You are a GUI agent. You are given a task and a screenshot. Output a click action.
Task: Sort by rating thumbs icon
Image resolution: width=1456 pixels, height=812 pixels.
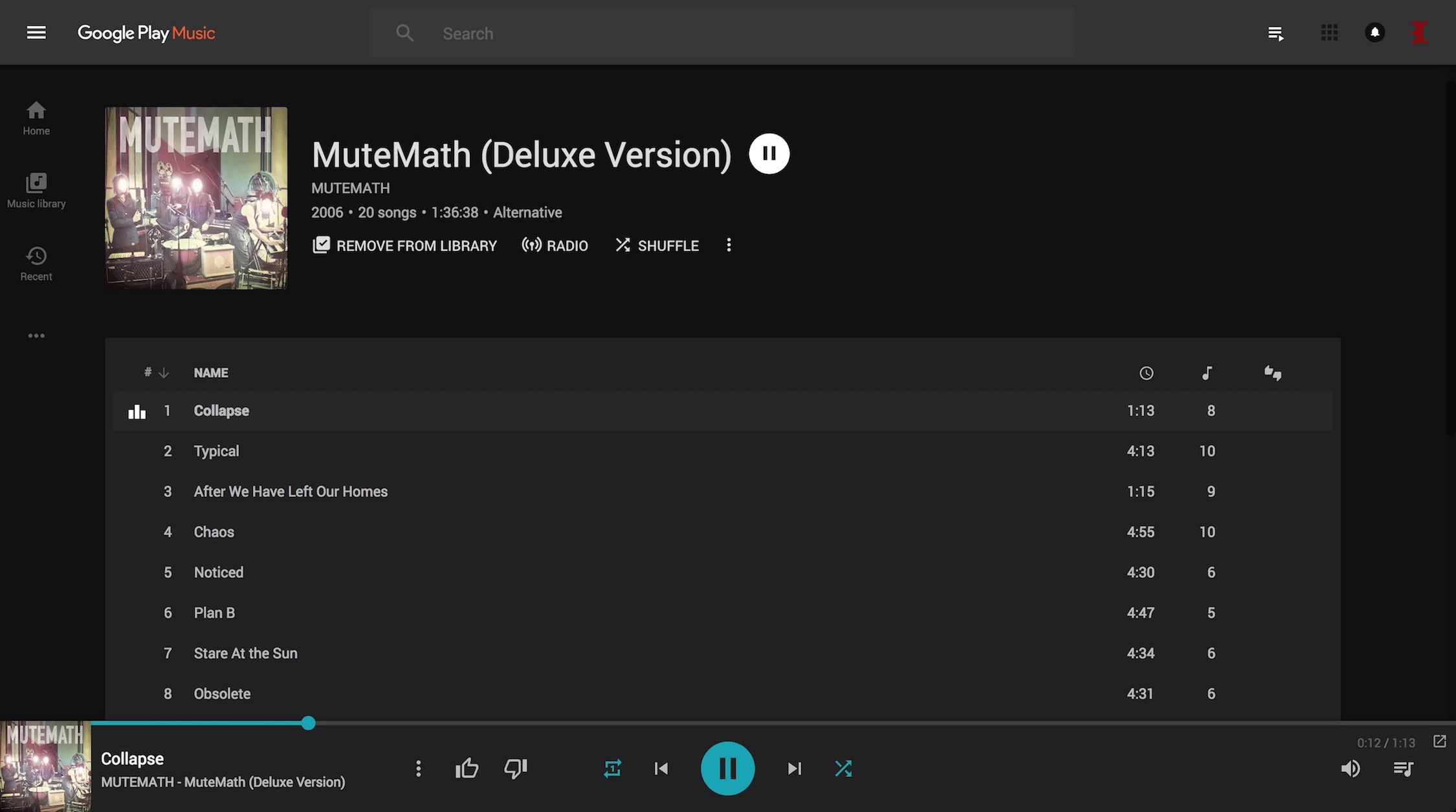click(x=1273, y=373)
